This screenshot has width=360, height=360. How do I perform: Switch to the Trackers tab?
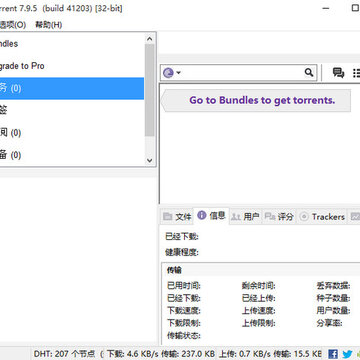[322, 217]
